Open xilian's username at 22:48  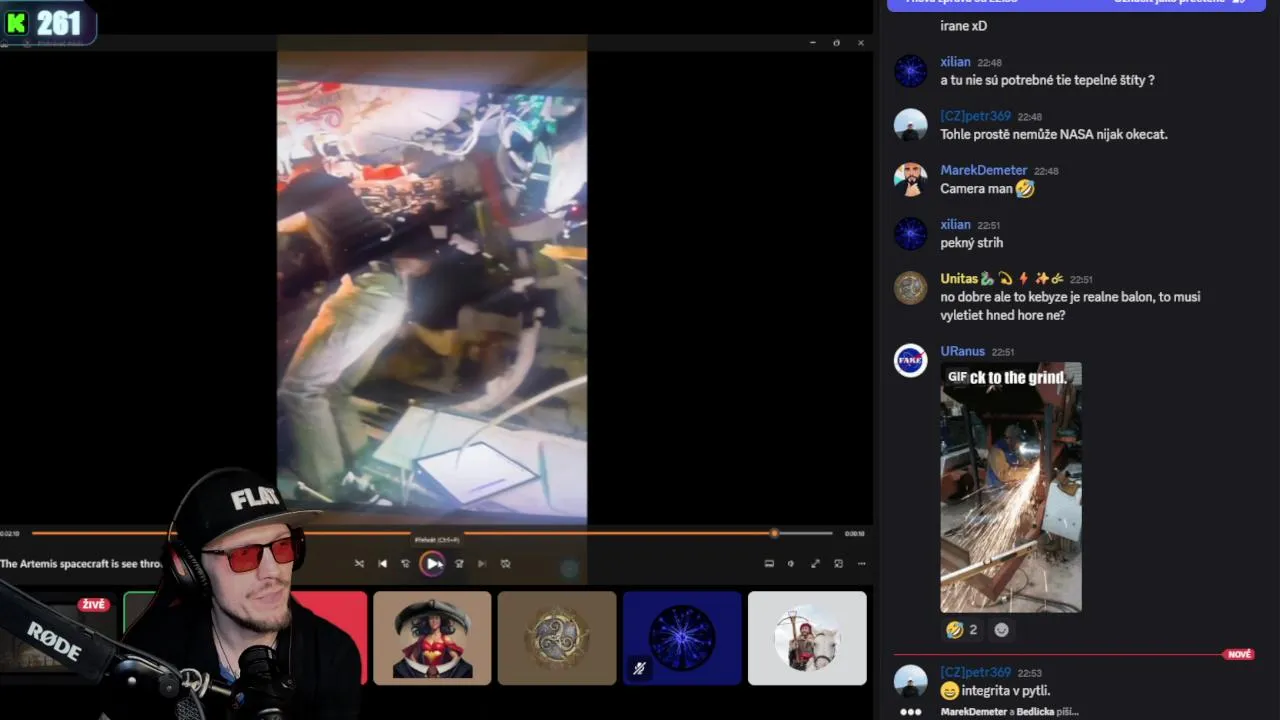956,62
